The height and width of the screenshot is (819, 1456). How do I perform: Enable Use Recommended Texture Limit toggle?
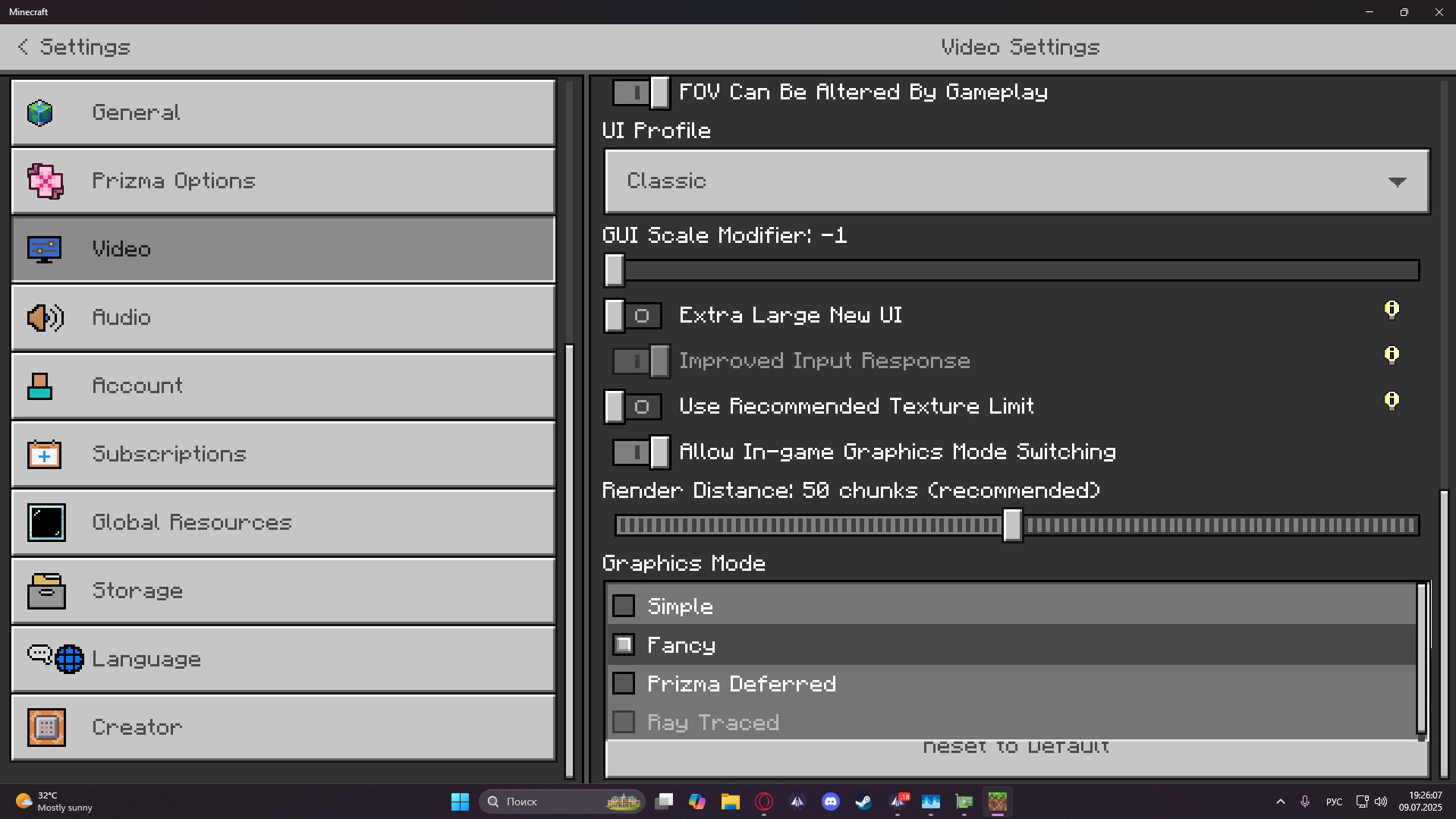point(634,407)
